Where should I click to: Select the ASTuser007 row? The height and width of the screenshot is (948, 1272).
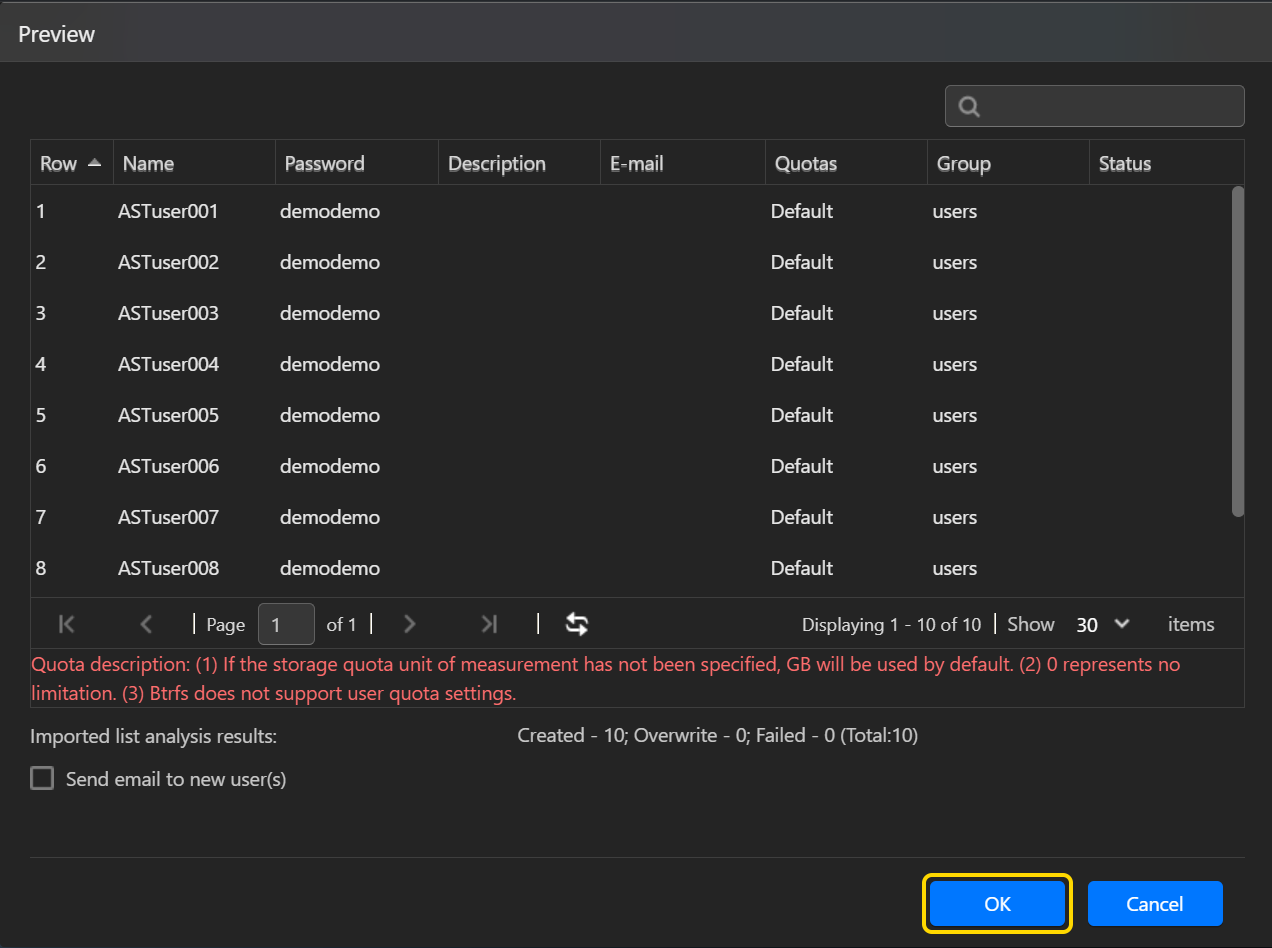coord(168,517)
